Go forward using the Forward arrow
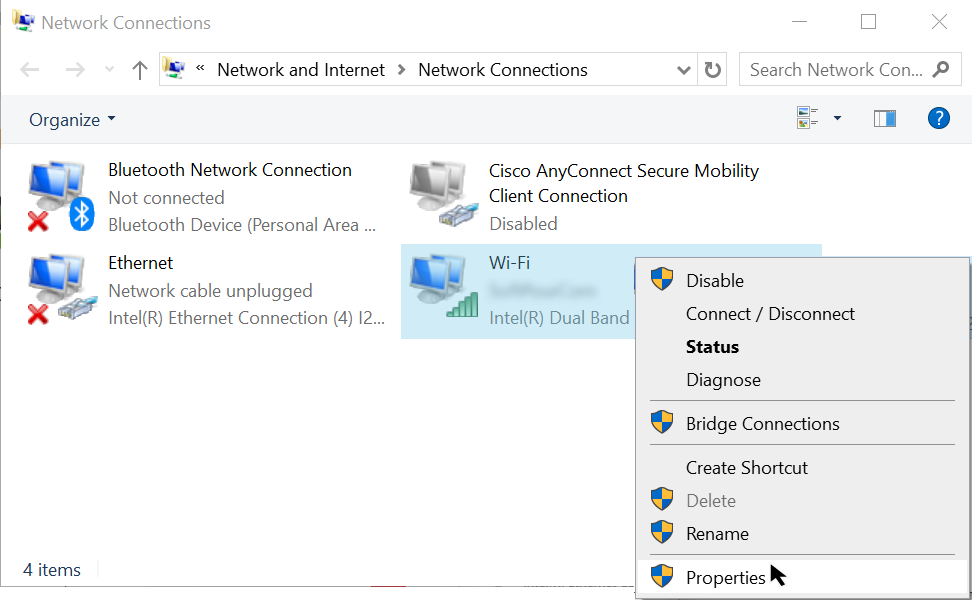The height and width of the screenshot is (600, 972). (x=75, y=69)
